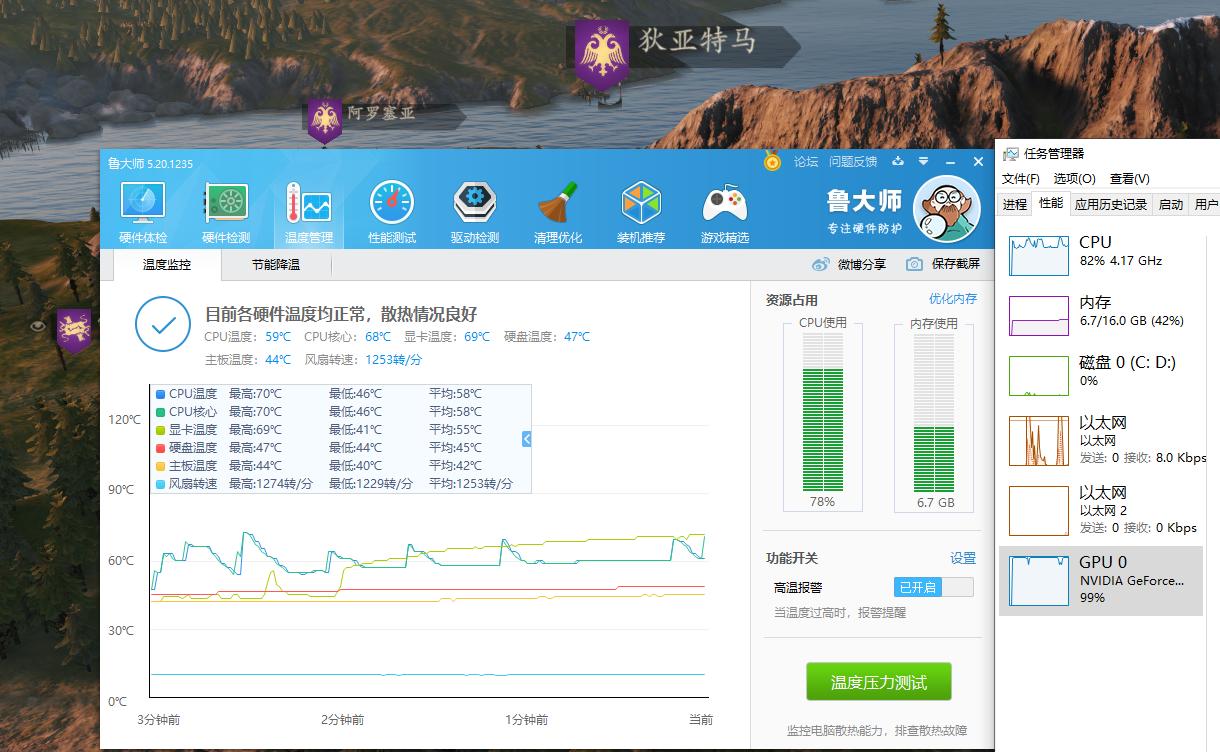Image resolution: width=1220 pixels, height=752 pixels.
Task: Toggle CPU核心 legend green square
Action: pos(161,412)
